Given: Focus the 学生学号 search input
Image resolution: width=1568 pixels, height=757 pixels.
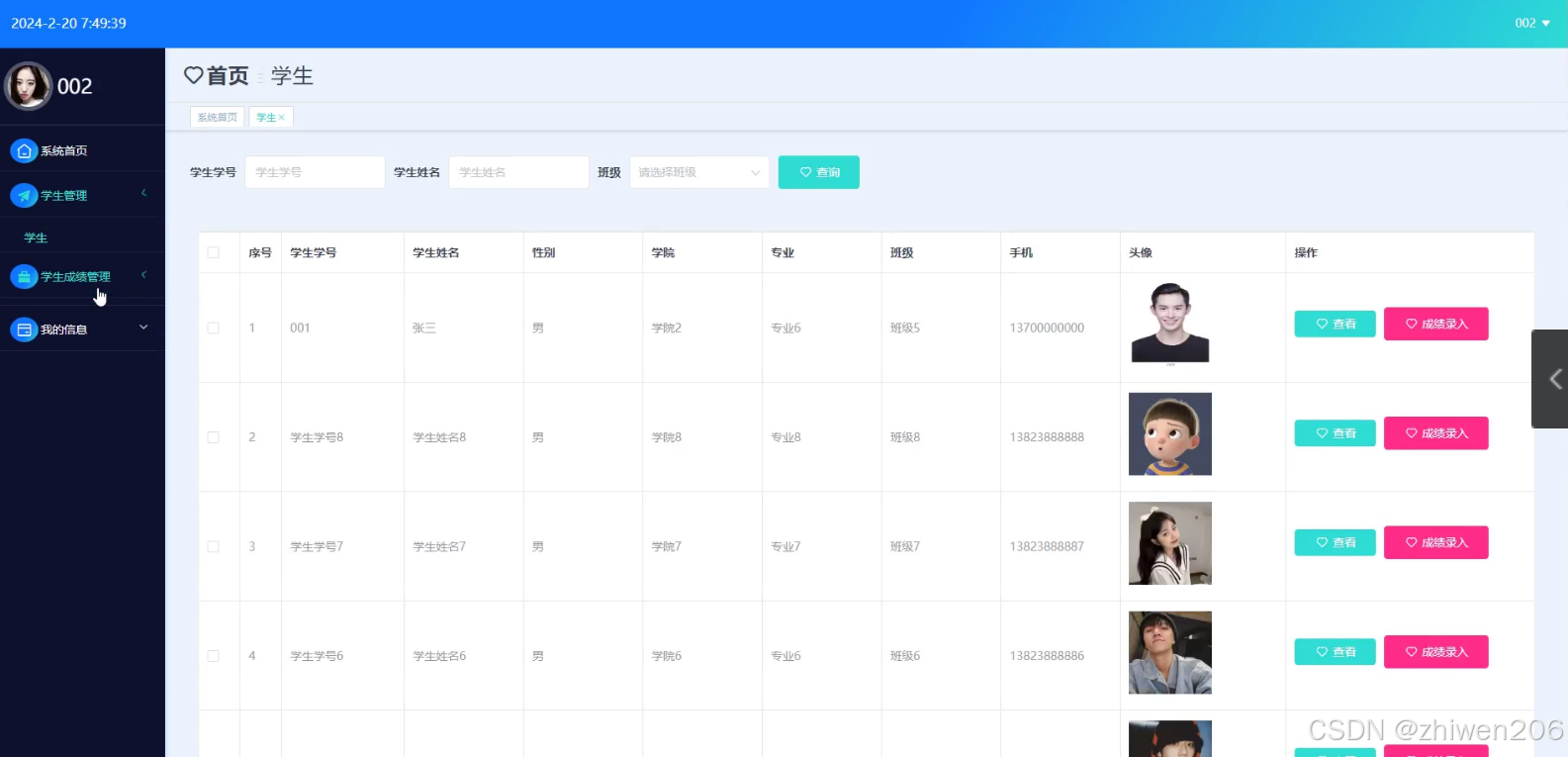Looking at the screenshot, I should (315, 172).
